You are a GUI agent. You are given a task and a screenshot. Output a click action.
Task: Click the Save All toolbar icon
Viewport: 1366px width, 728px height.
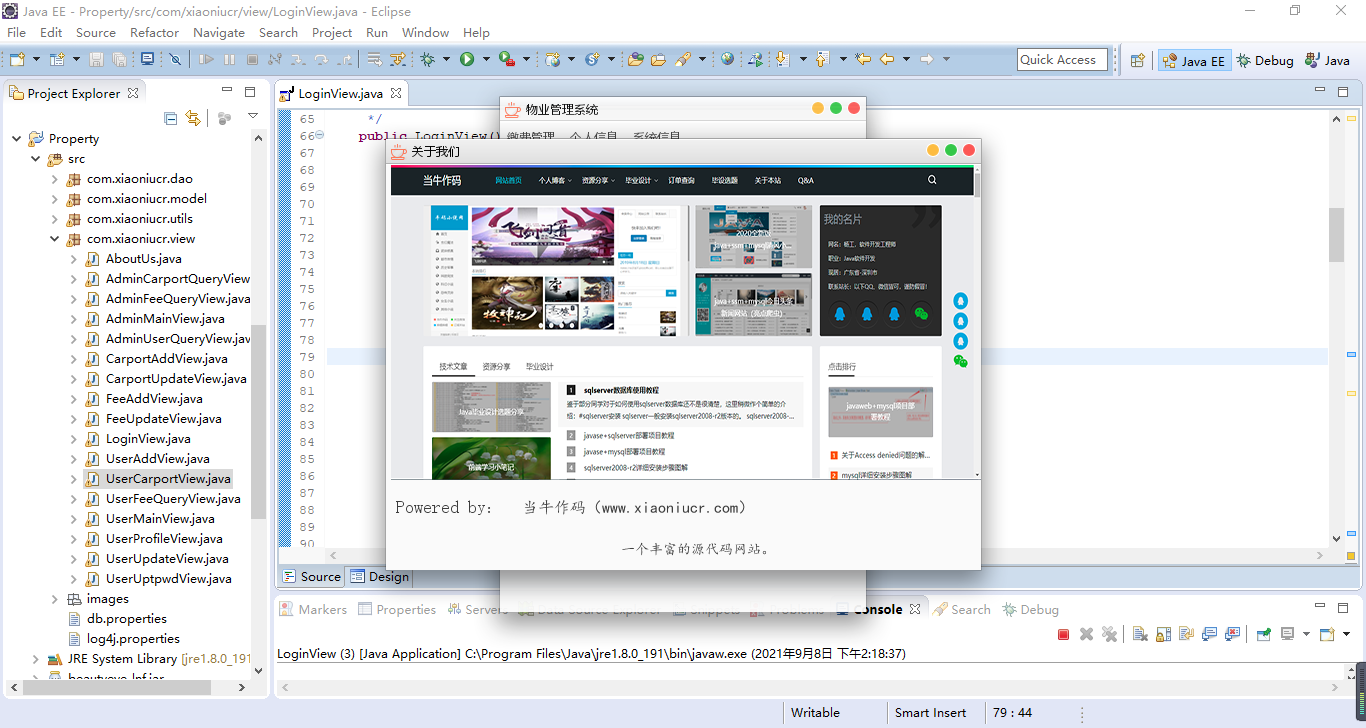[x=119, y=60]
